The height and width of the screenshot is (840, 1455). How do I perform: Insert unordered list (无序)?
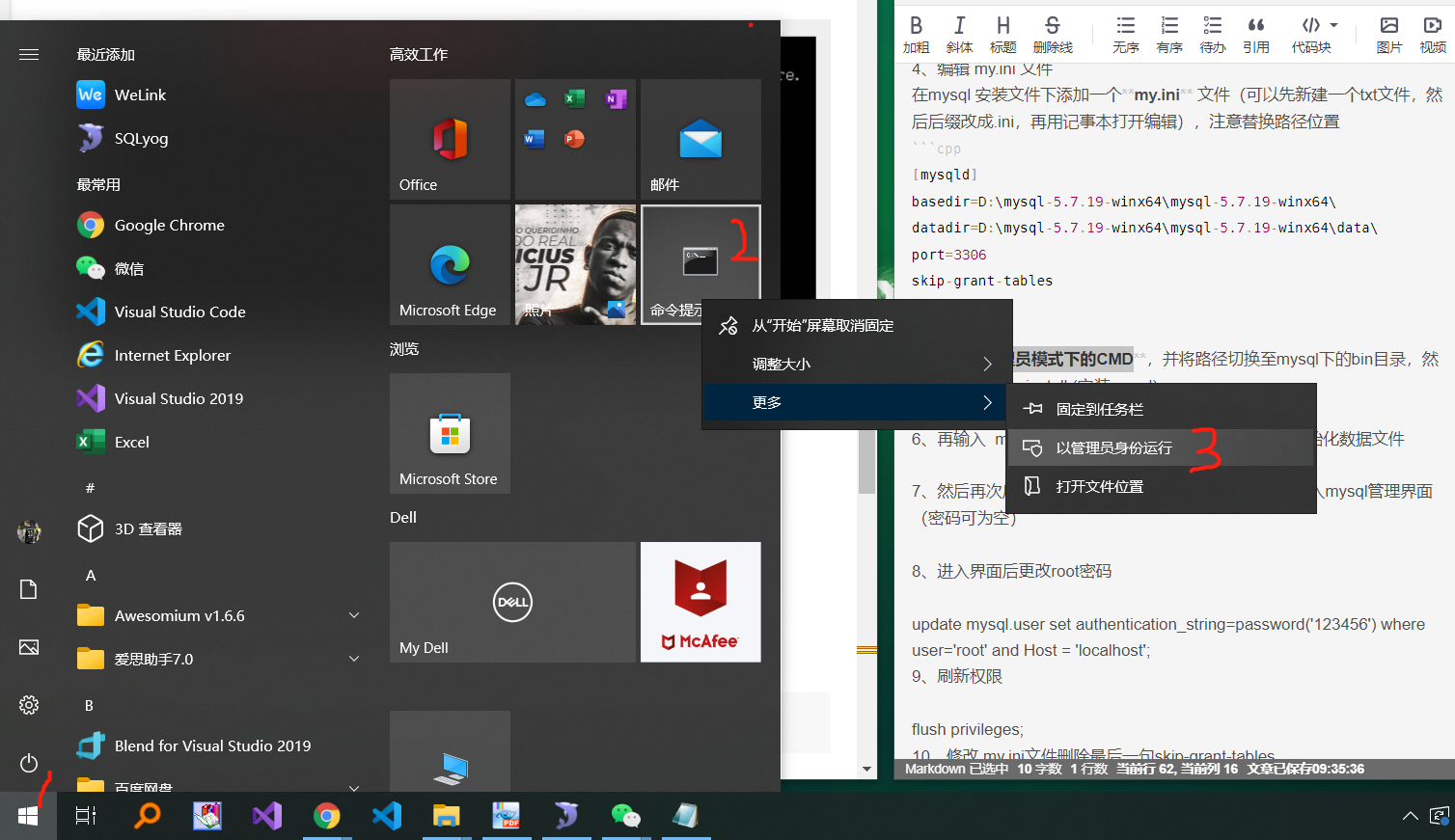1125,35
